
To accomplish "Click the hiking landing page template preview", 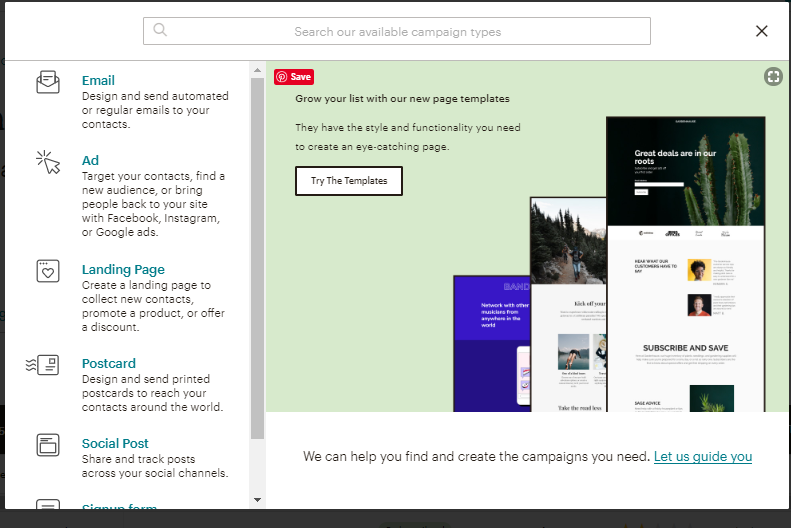I will (x=569, y=304).
